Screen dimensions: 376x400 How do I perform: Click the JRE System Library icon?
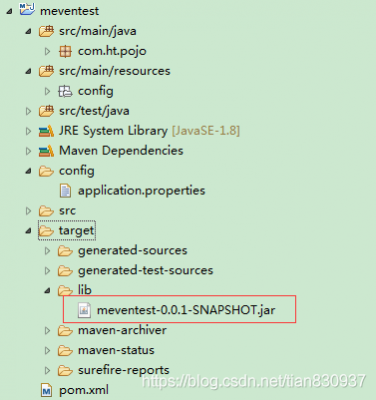click(46, 131)
